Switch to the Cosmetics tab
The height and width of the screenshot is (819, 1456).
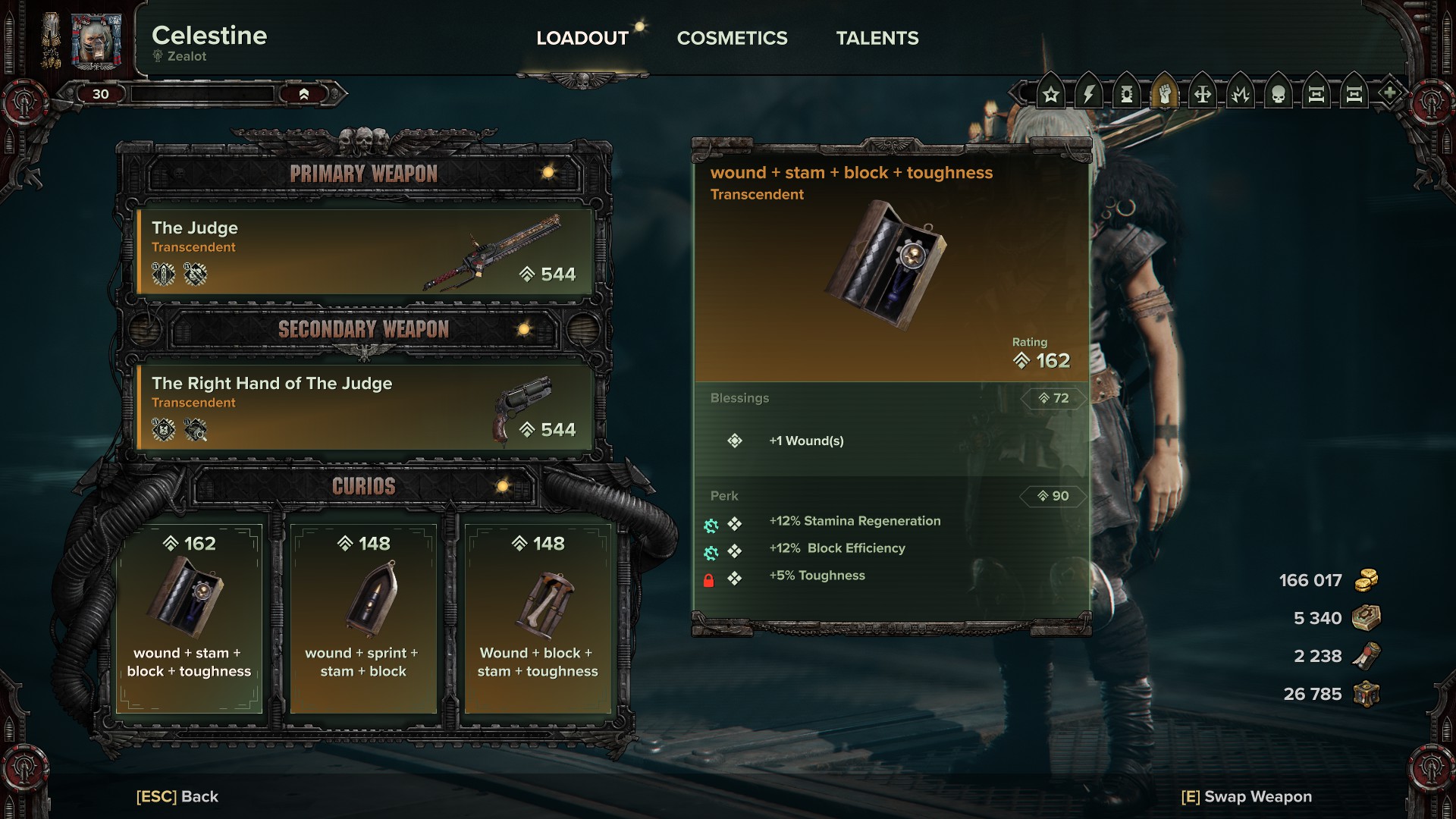732,38
